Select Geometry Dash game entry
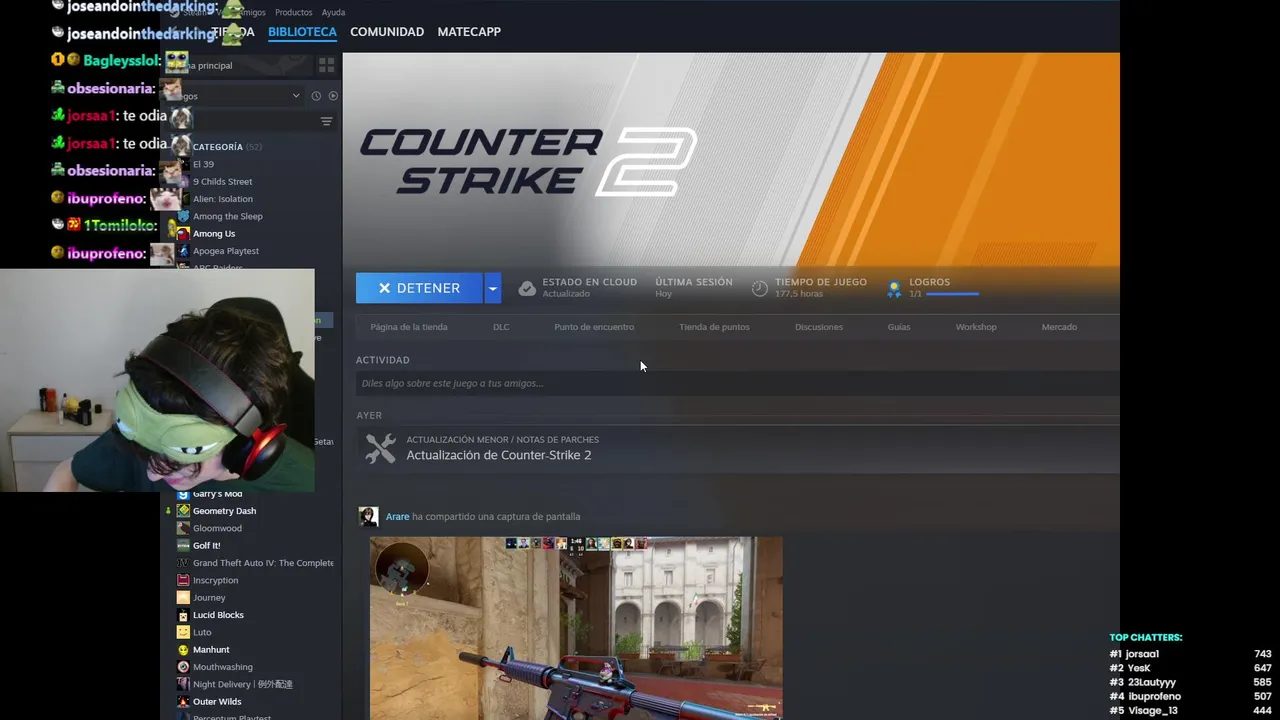This screenshot has width=1280, height=720. pos(224,511)
